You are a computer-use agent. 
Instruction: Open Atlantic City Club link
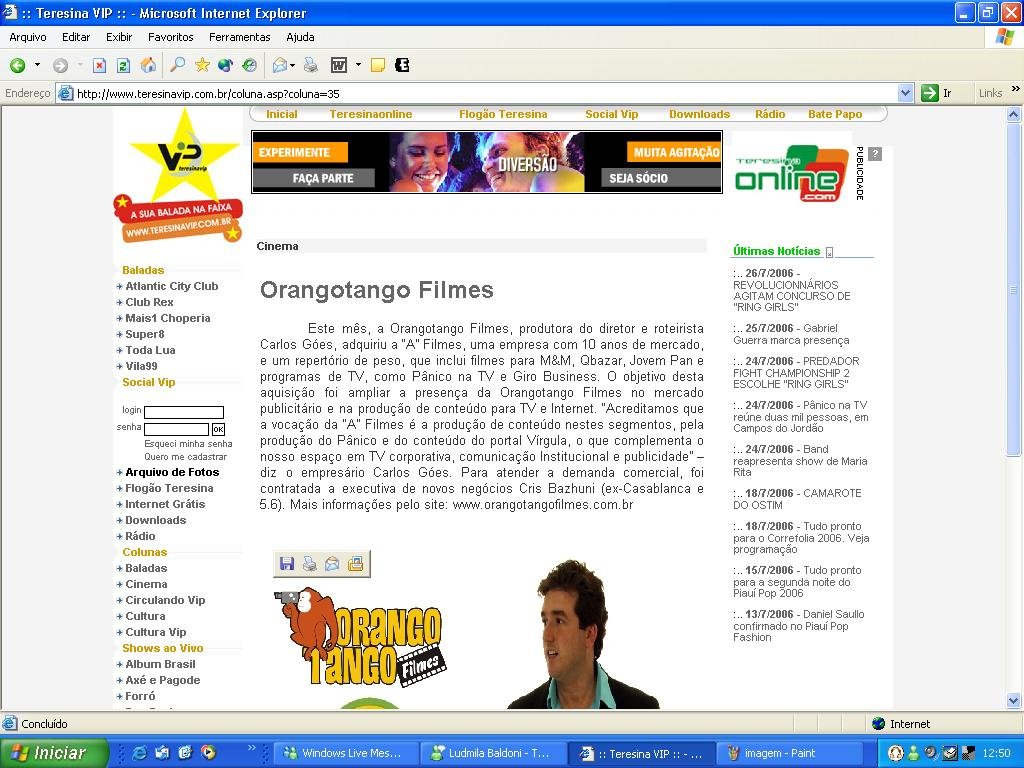[x=172, y=286]
